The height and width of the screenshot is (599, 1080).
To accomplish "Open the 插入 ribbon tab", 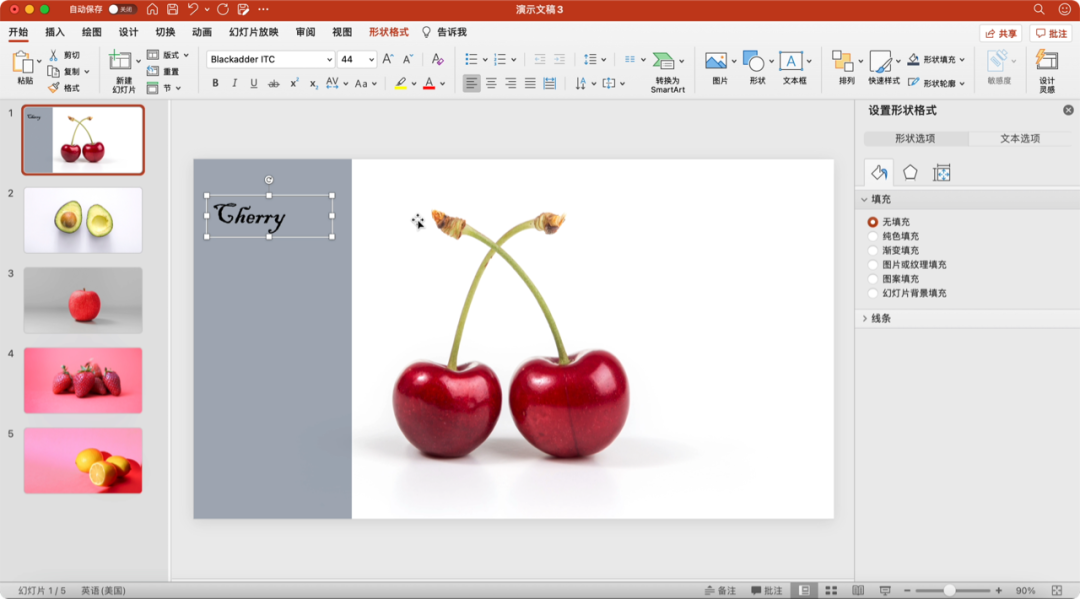I will click(55, 32).
